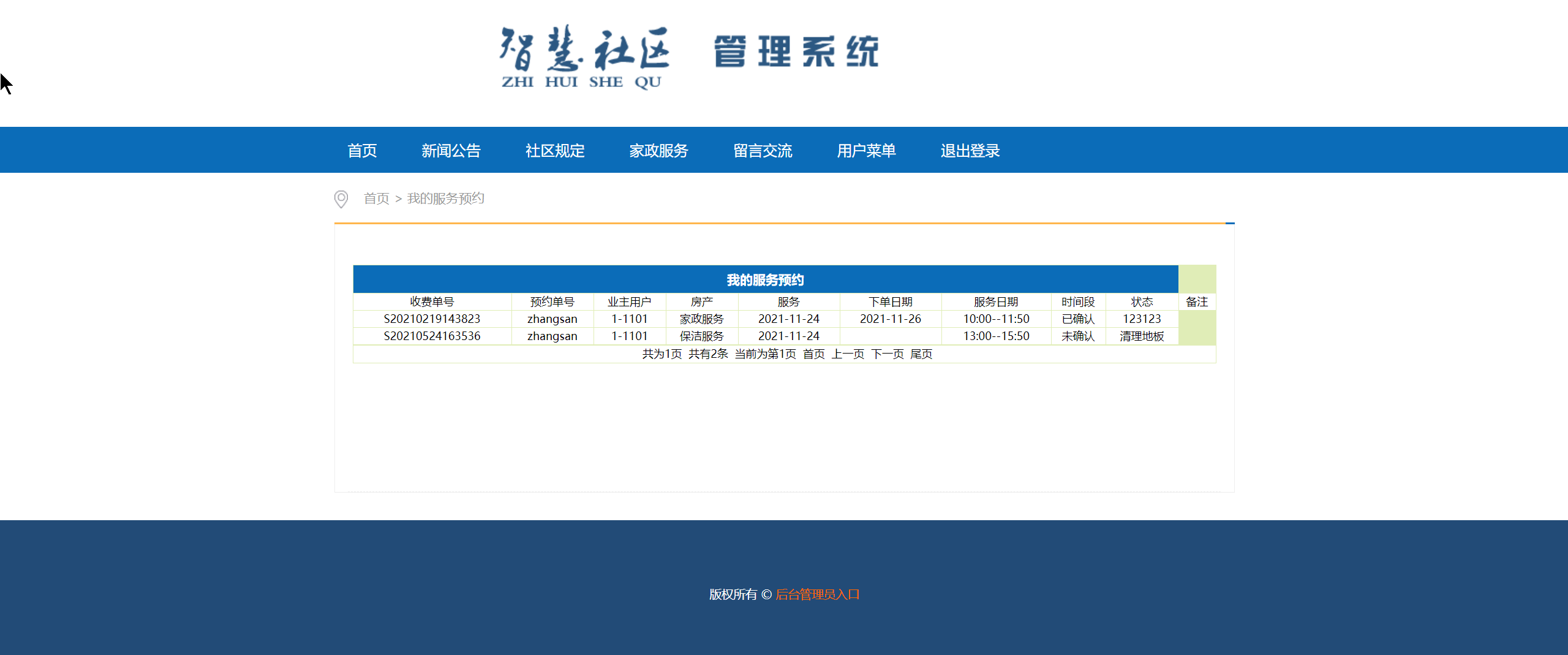Click 当前为第1页 pagination text

(766, 354)
